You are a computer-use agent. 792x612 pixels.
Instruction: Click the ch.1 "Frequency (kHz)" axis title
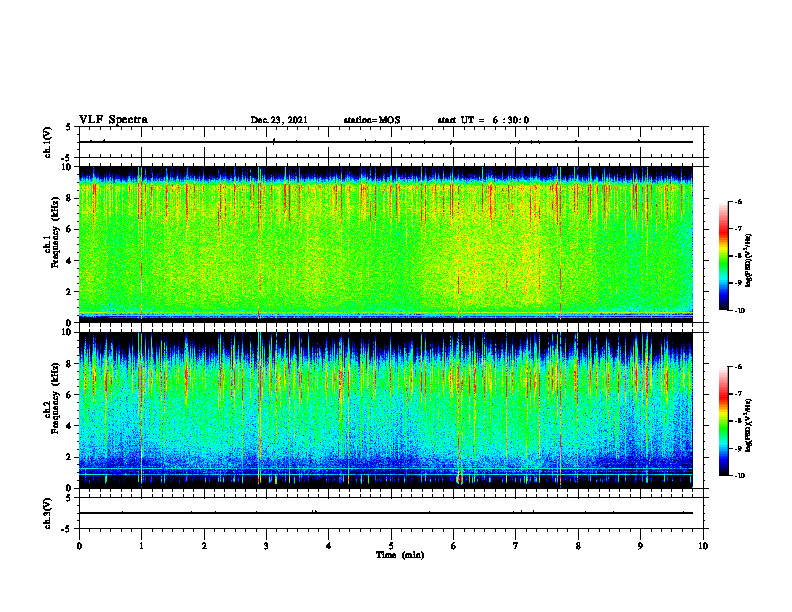(x=55, y=230)
